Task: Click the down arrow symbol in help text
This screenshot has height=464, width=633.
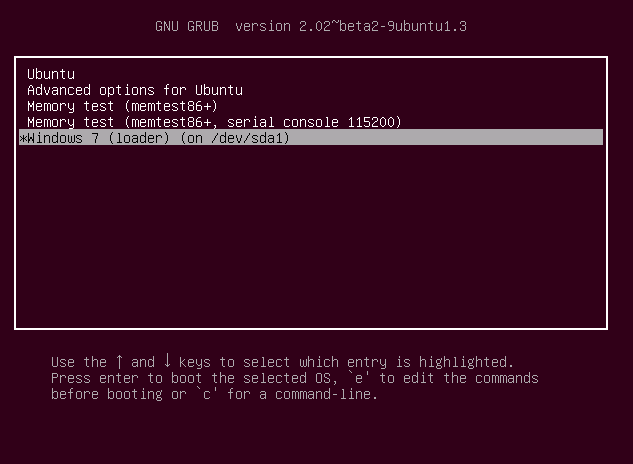Action: click(165, 362)
